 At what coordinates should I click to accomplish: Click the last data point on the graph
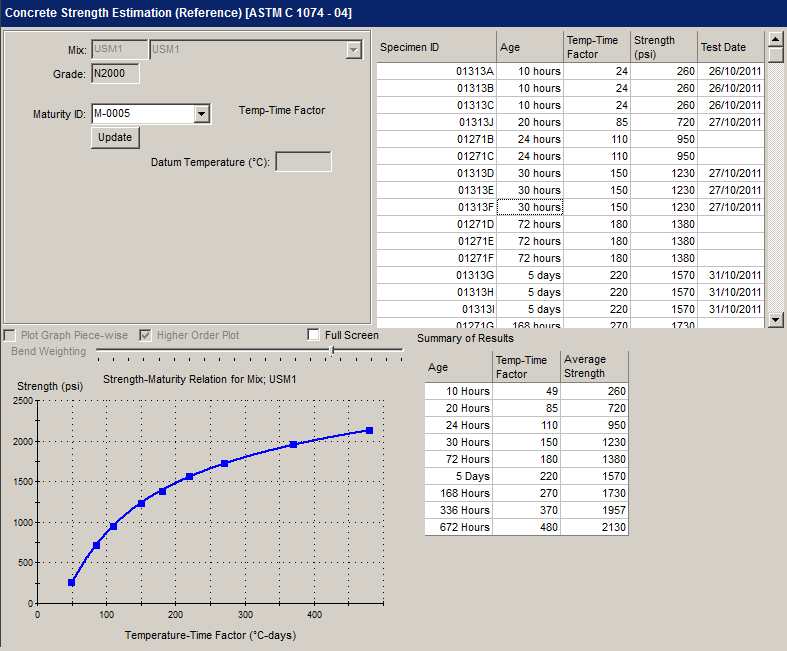(369, 430)
